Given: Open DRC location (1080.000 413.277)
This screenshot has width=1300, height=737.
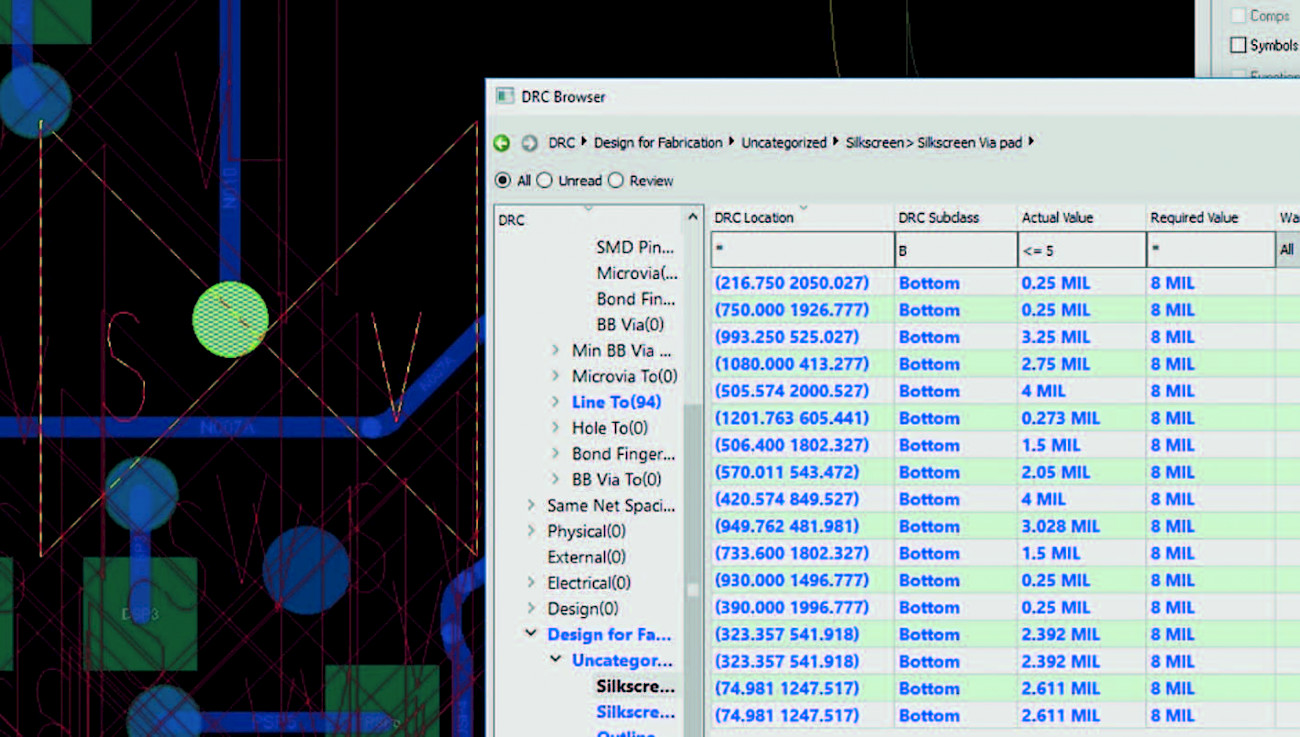Looking at the screenshot, I should pyautogui.click(x=791, y=364).
